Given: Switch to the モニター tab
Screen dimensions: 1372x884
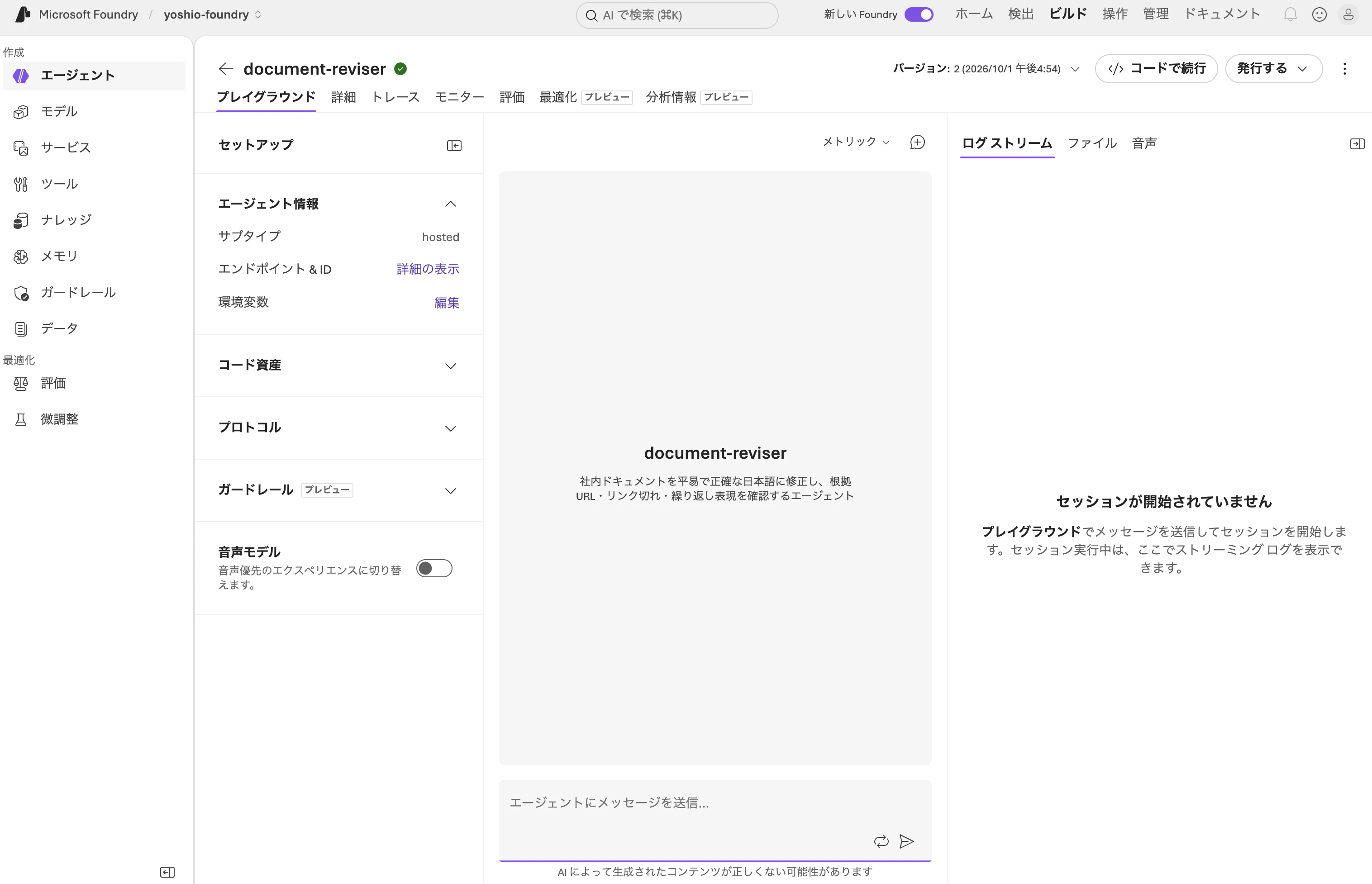Looking at the screenshot, I should click(x=459, y=97).
